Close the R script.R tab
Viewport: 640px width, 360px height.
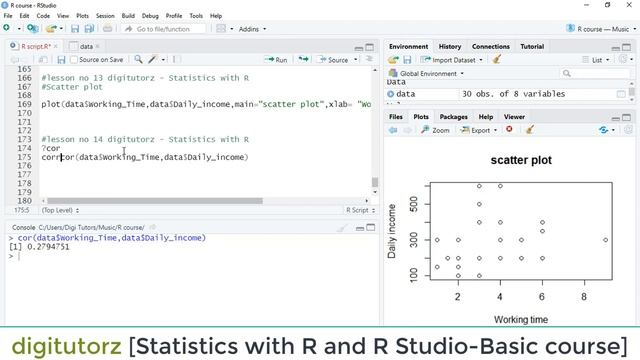click(x=56, y=47)
